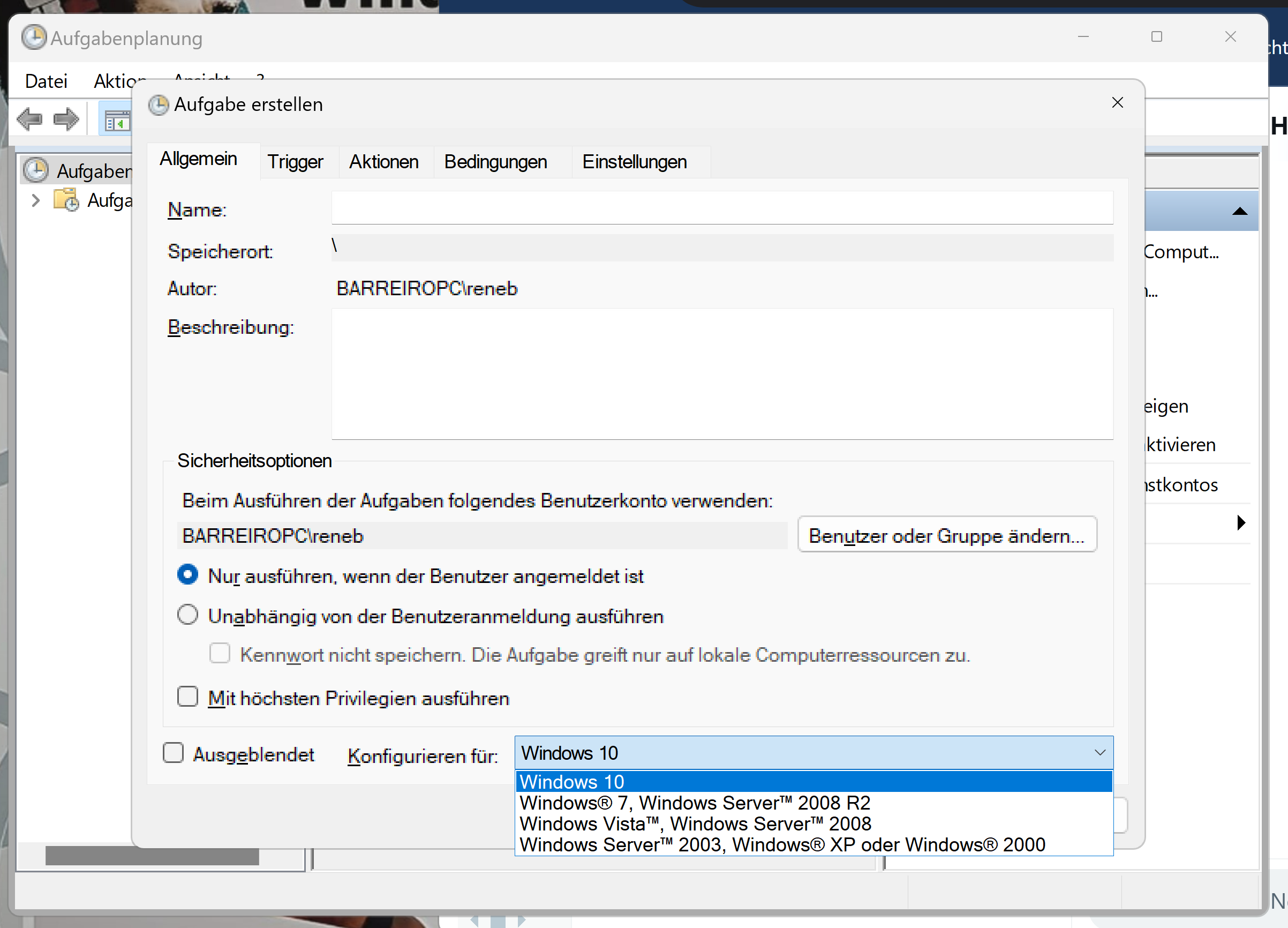Screen dimensions: 1288x928
Task: Click the Aufgabenplanungsbibliothek folder icon in the tree
Action: [x=66, y=200]
